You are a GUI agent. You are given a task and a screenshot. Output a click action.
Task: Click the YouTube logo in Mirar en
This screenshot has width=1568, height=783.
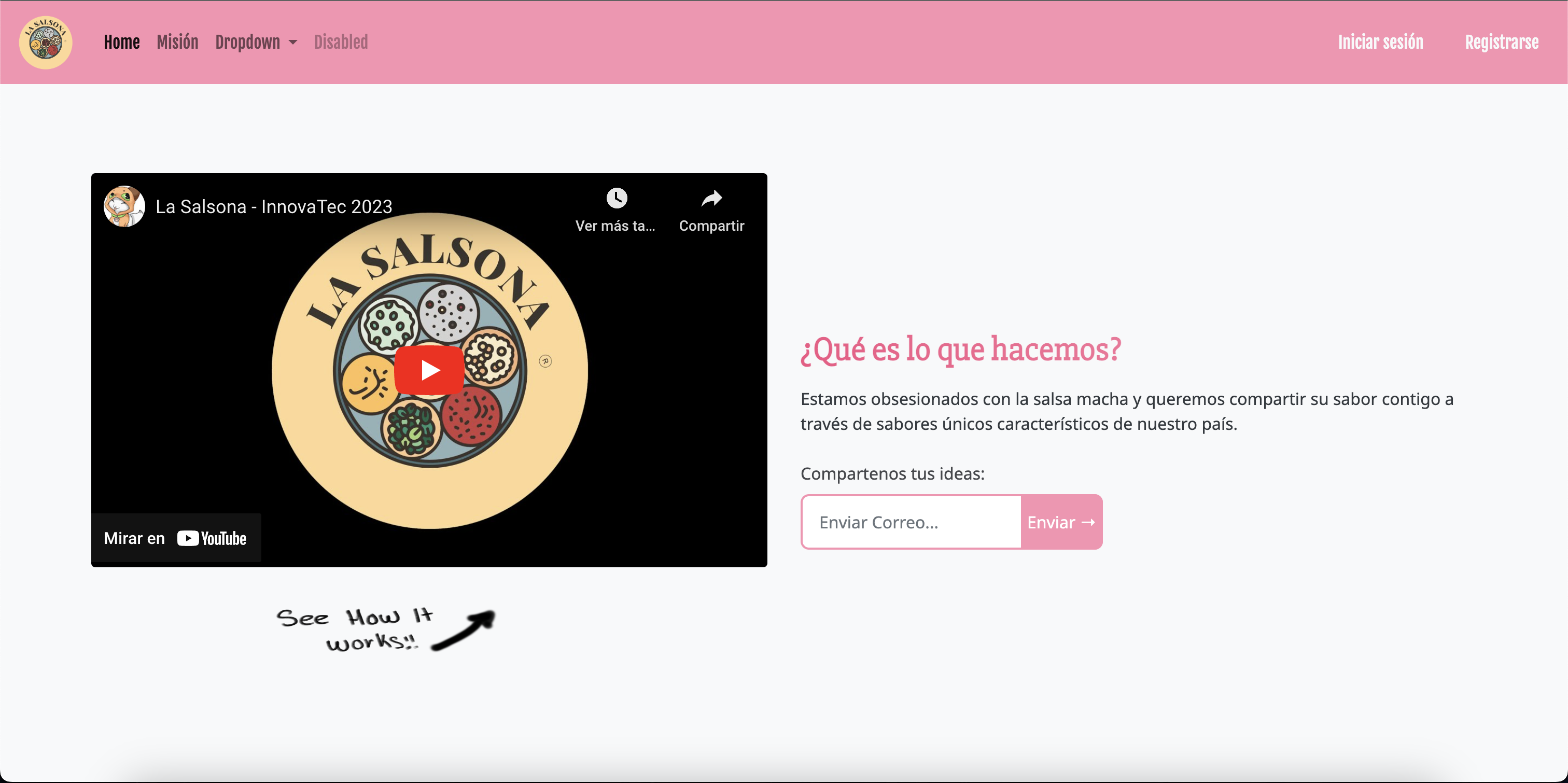coord(212,538)
